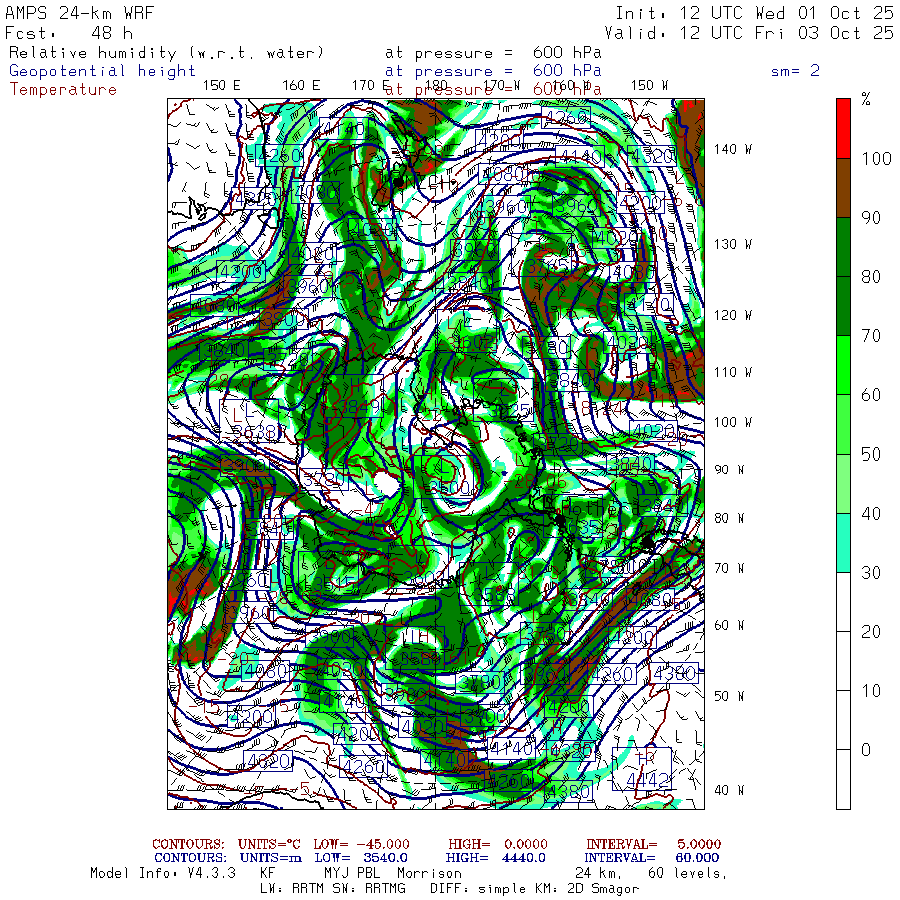Image resolution: width=900 pixels, height=900 pixels.
Task: Click the '160 E' longitude label
Action: point(301,86)
